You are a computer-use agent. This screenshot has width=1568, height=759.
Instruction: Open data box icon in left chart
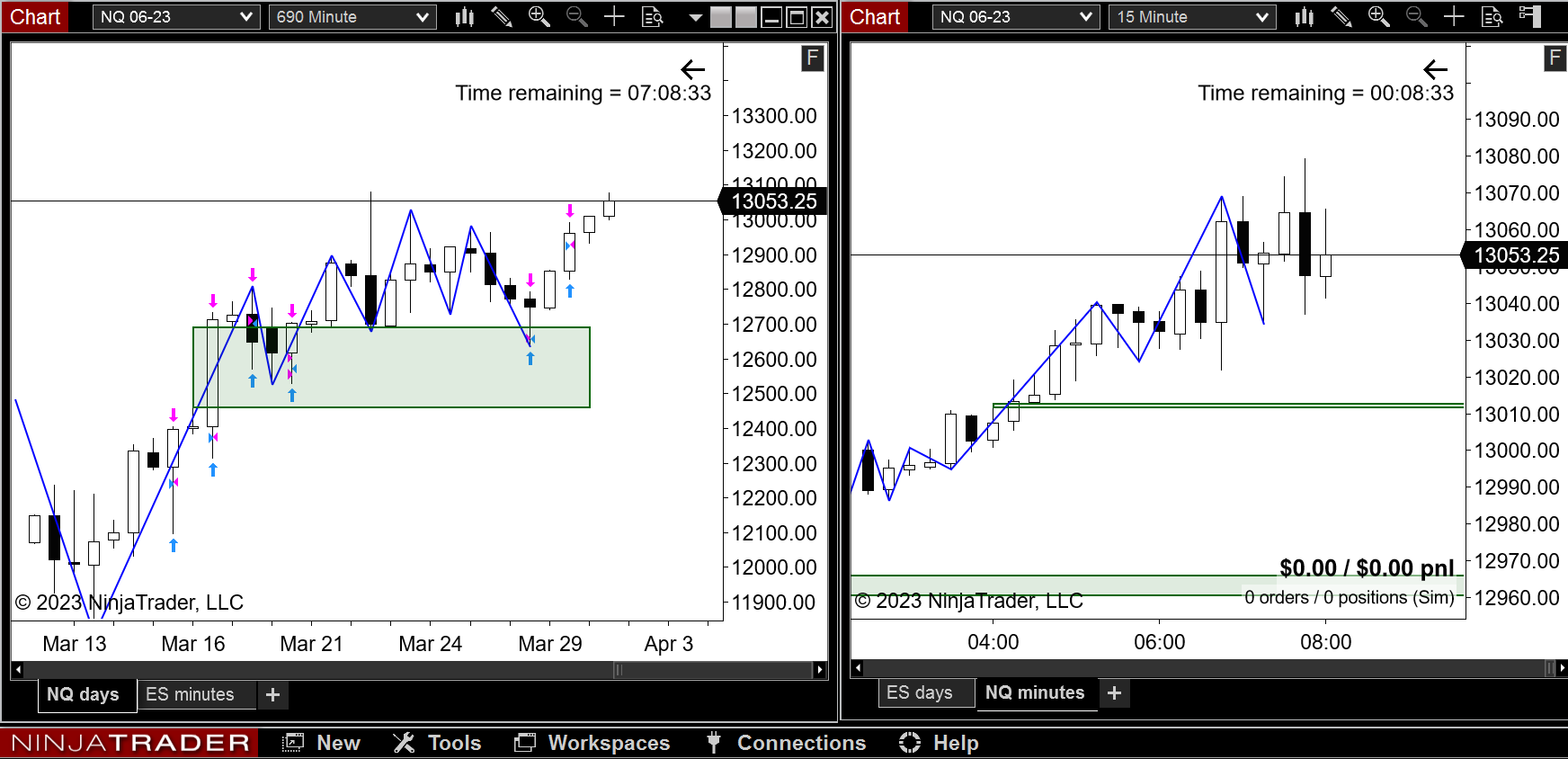653,16
